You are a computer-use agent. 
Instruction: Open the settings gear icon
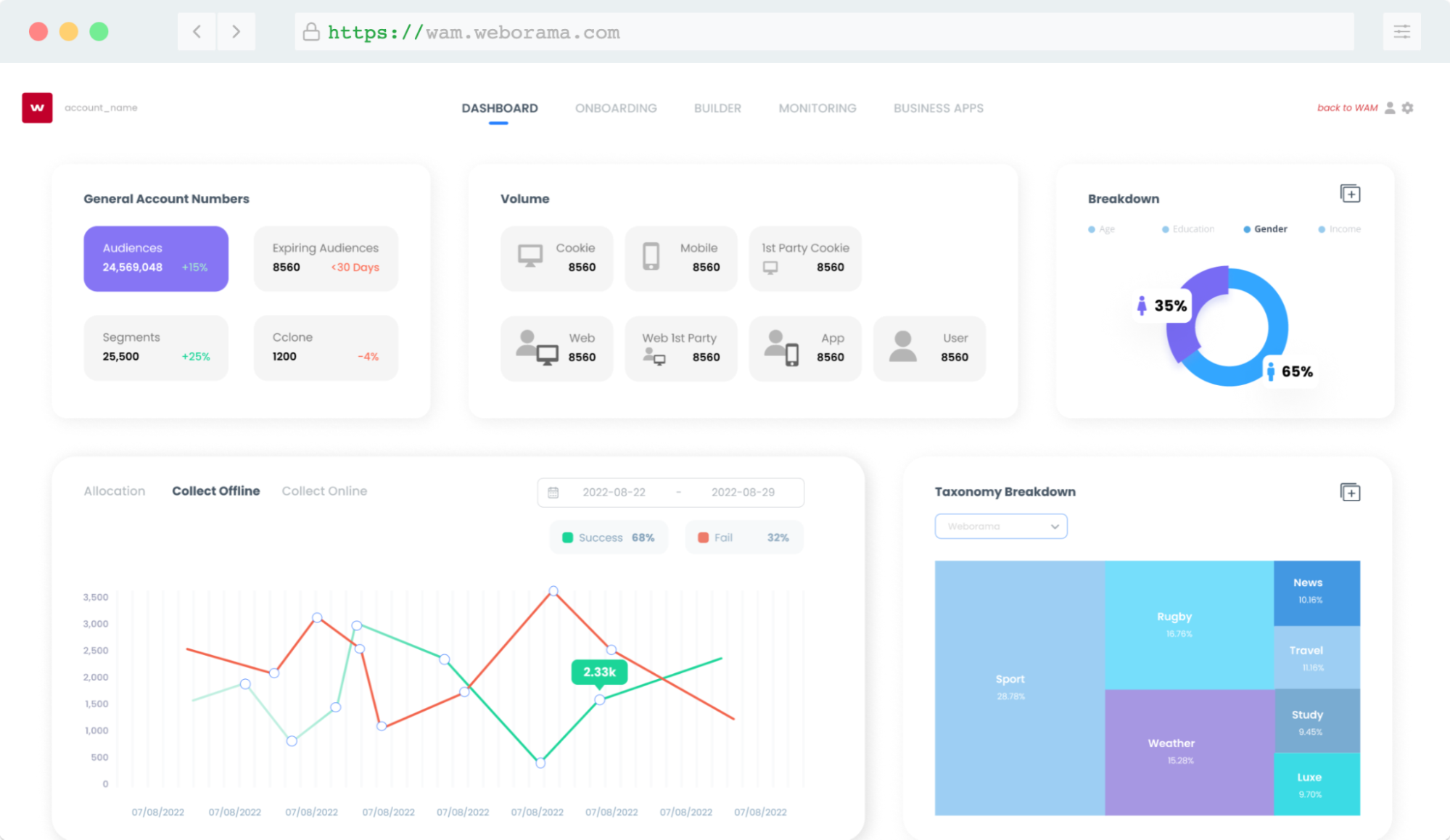click(x=1408, y=107)
